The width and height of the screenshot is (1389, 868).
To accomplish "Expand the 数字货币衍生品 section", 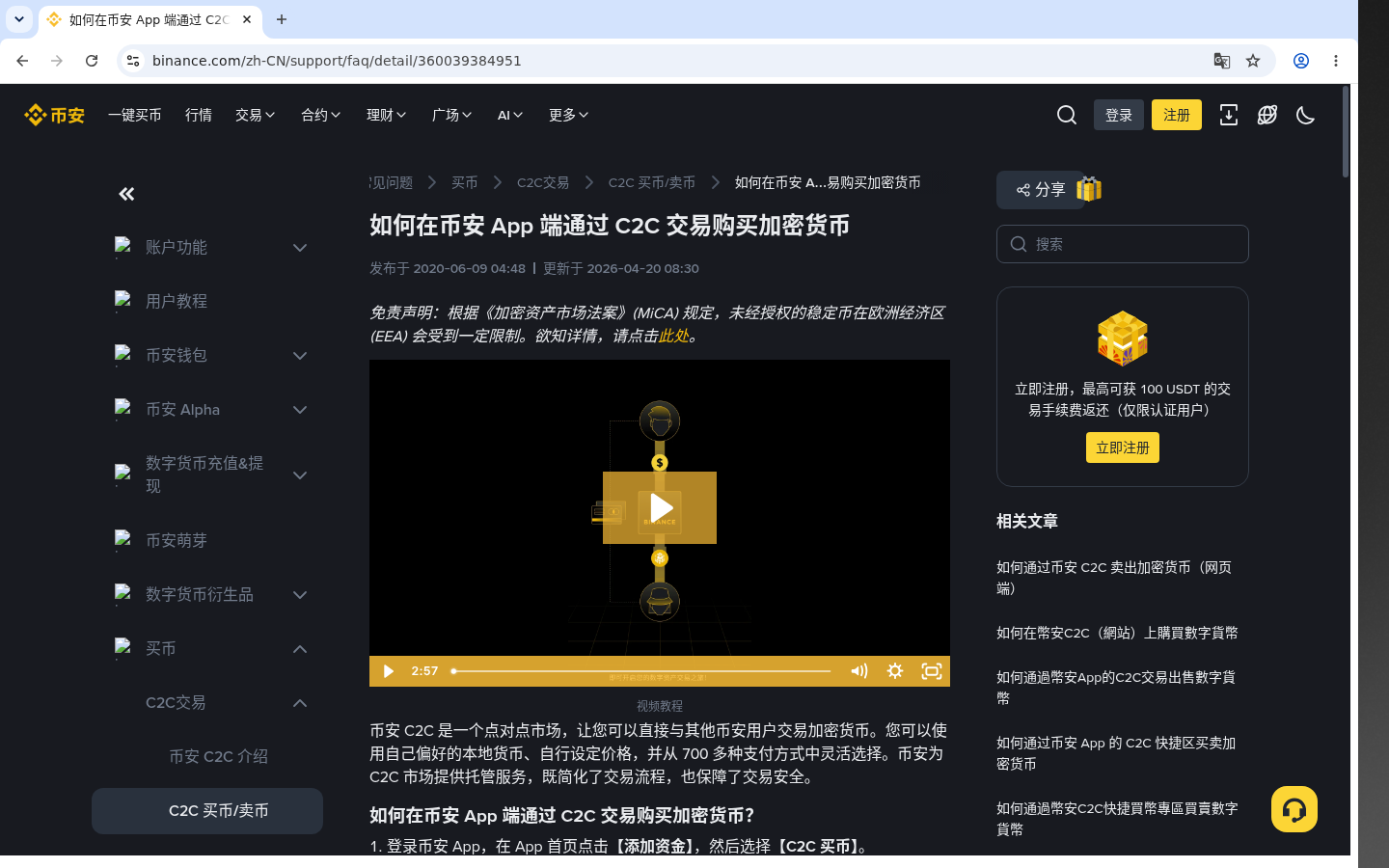I will point(300,595).
